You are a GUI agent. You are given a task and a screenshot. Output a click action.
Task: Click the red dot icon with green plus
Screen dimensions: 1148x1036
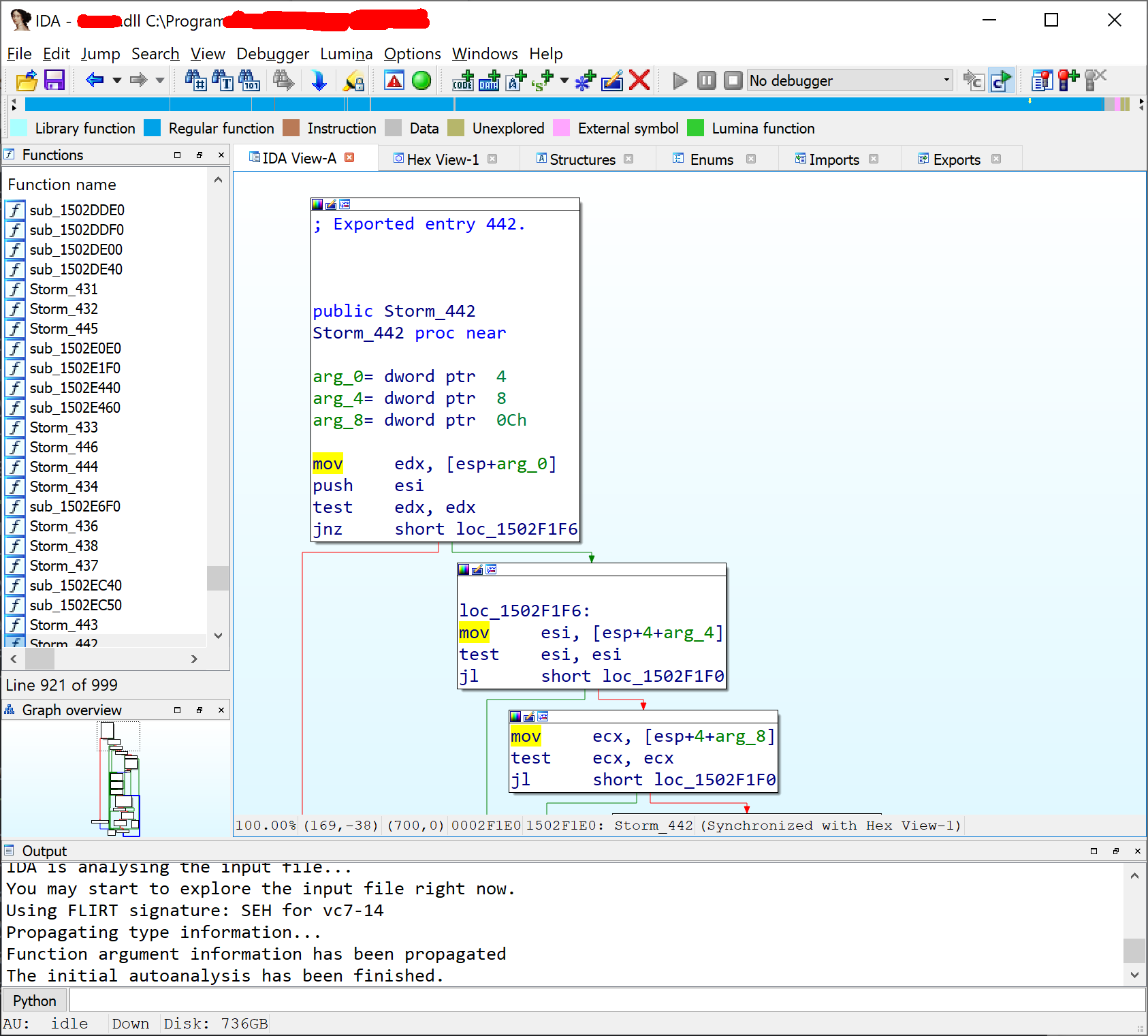(x=1068, y=80)
